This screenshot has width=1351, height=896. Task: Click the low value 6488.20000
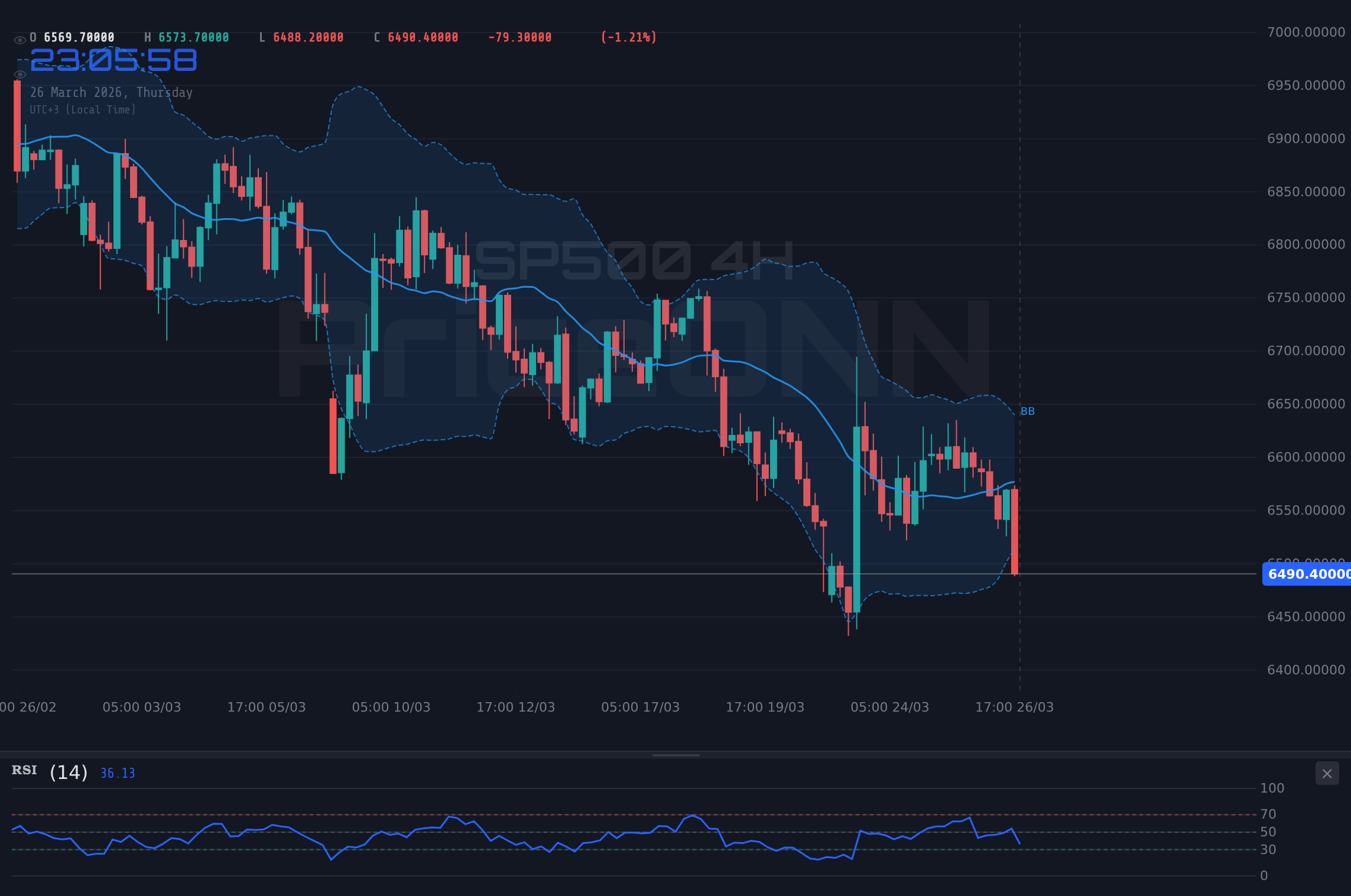click(x=307, y=37)
